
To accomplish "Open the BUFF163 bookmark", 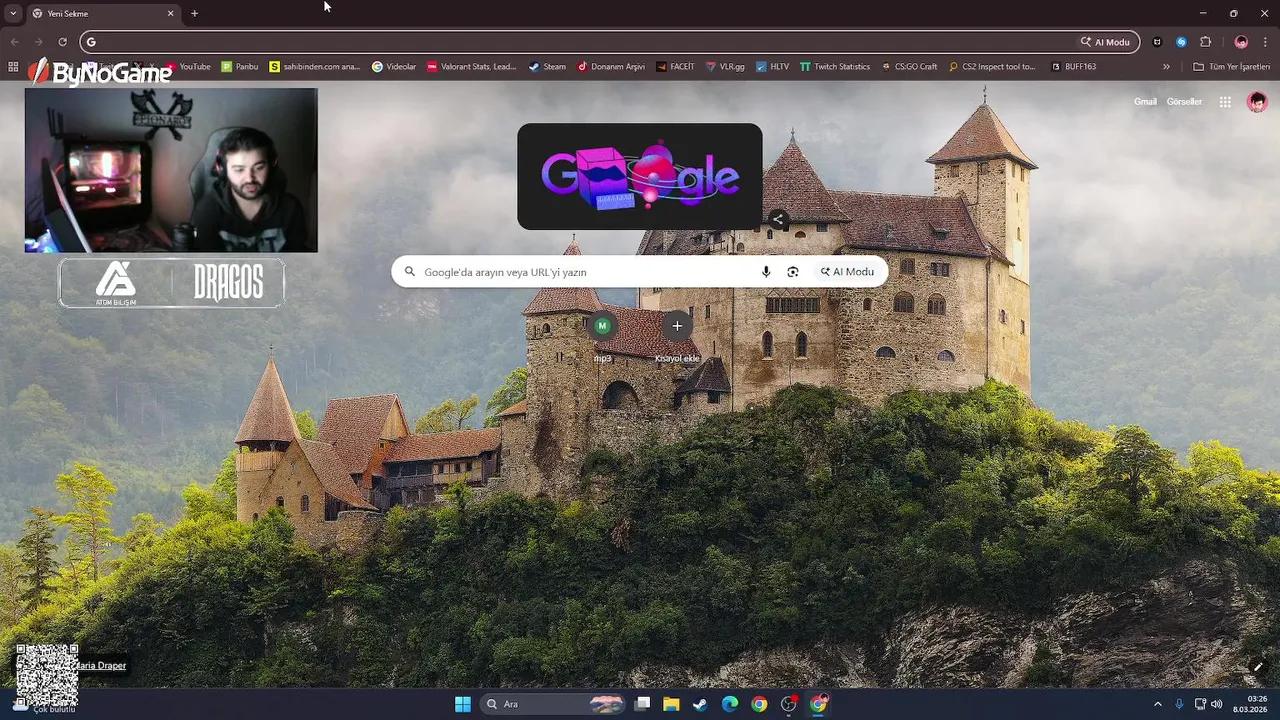I will 1073,67.
